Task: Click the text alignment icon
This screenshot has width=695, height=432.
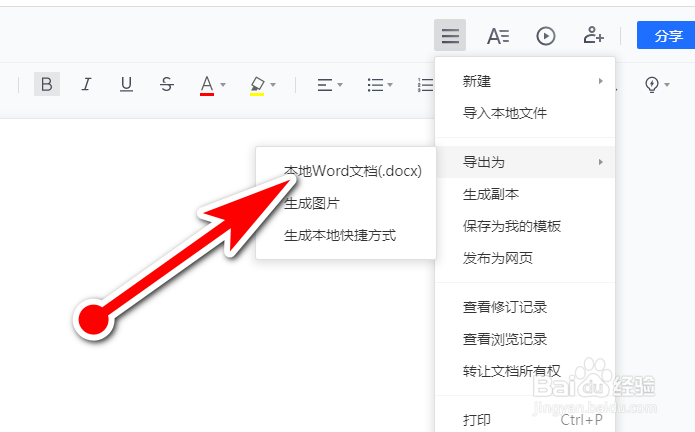Action: coord(325,85)
